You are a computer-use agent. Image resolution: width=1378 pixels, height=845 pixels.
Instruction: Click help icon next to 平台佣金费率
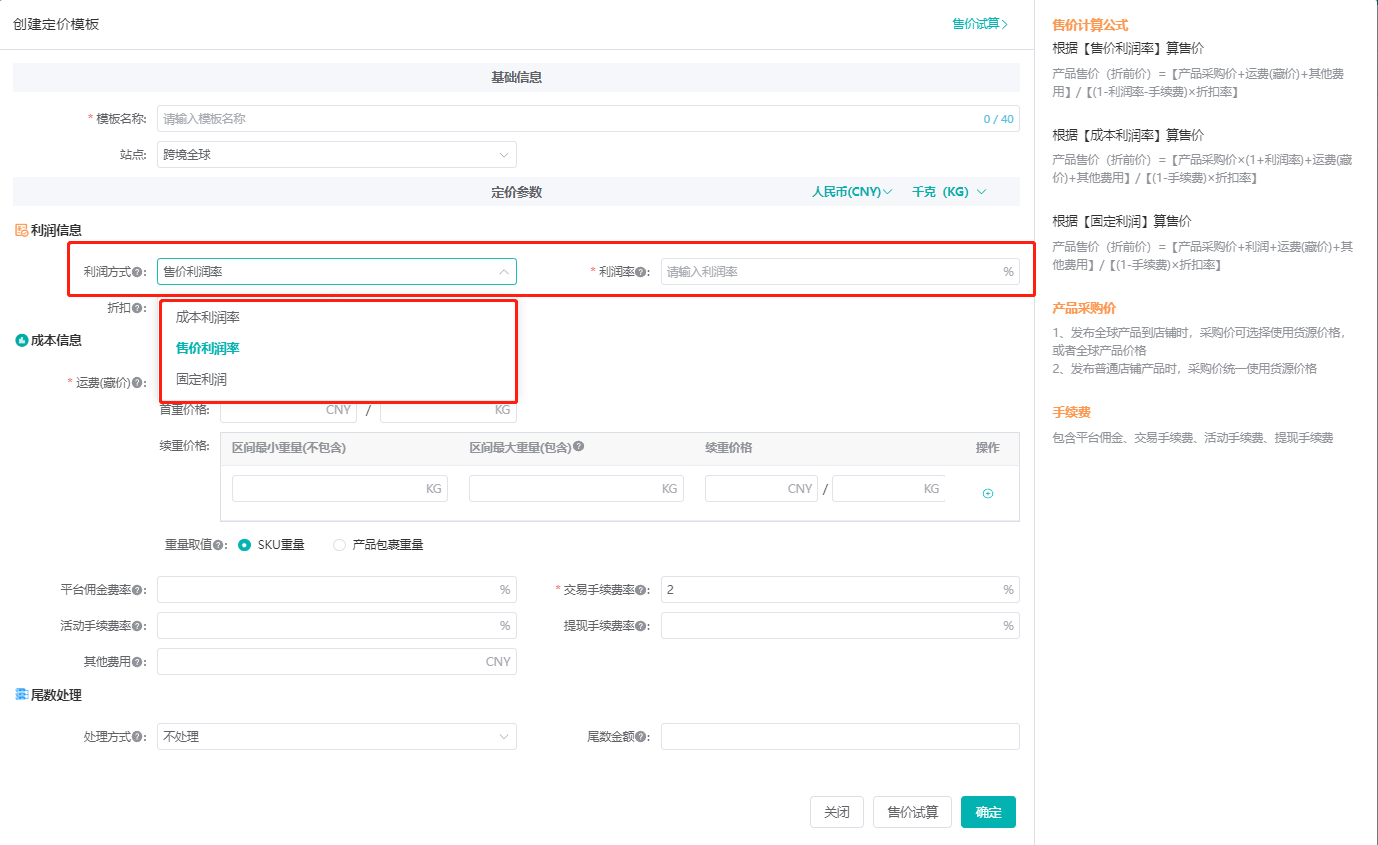pos(137,591)
